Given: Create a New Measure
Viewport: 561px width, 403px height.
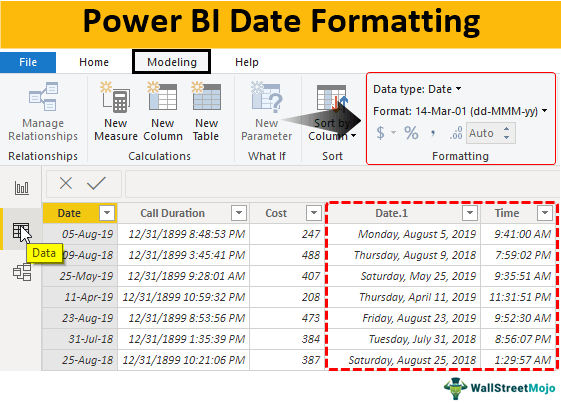Looking at the screenshot, I should tap(115, 111).
